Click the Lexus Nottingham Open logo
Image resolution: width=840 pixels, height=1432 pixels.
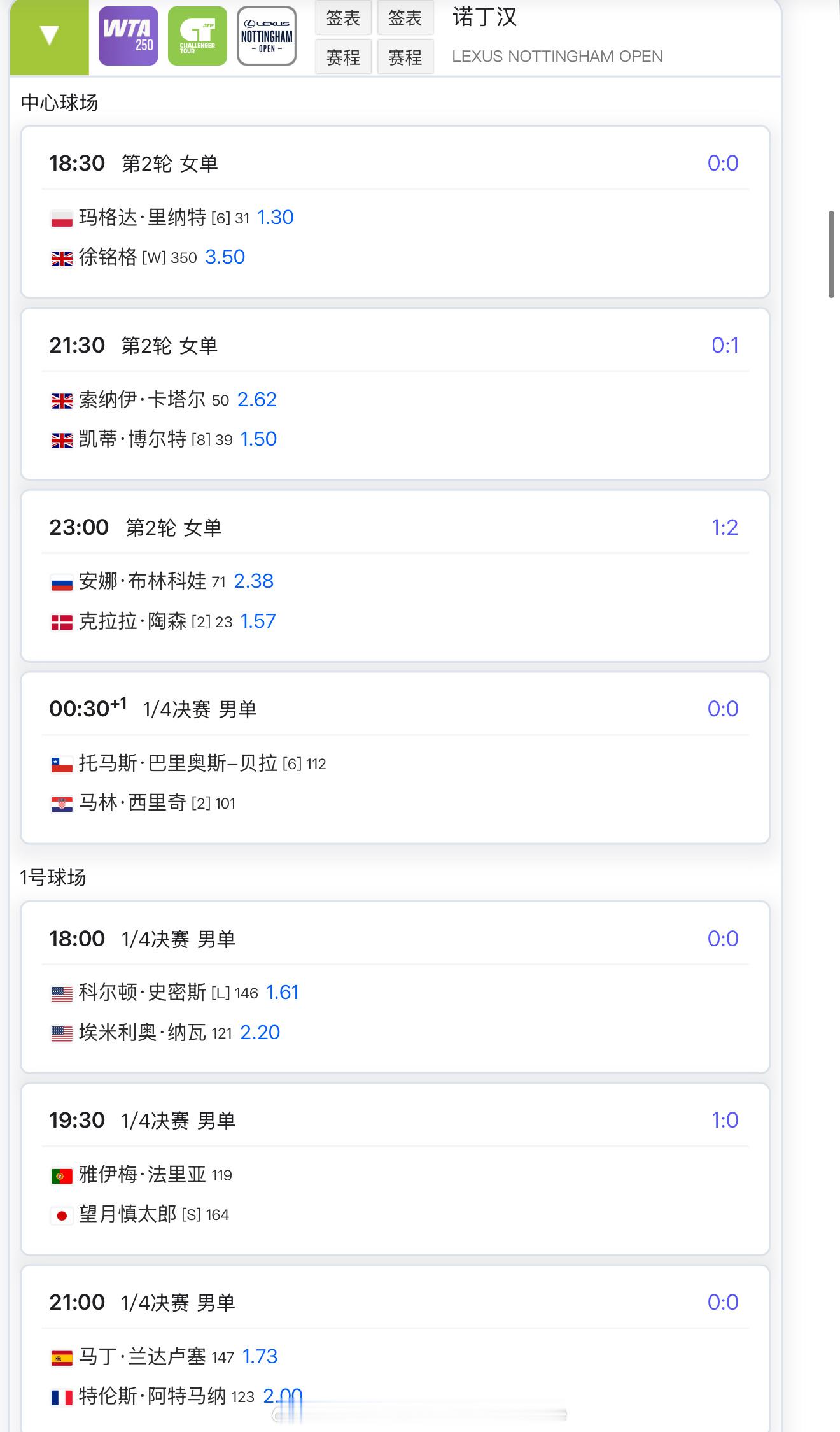tap(267, 36)
